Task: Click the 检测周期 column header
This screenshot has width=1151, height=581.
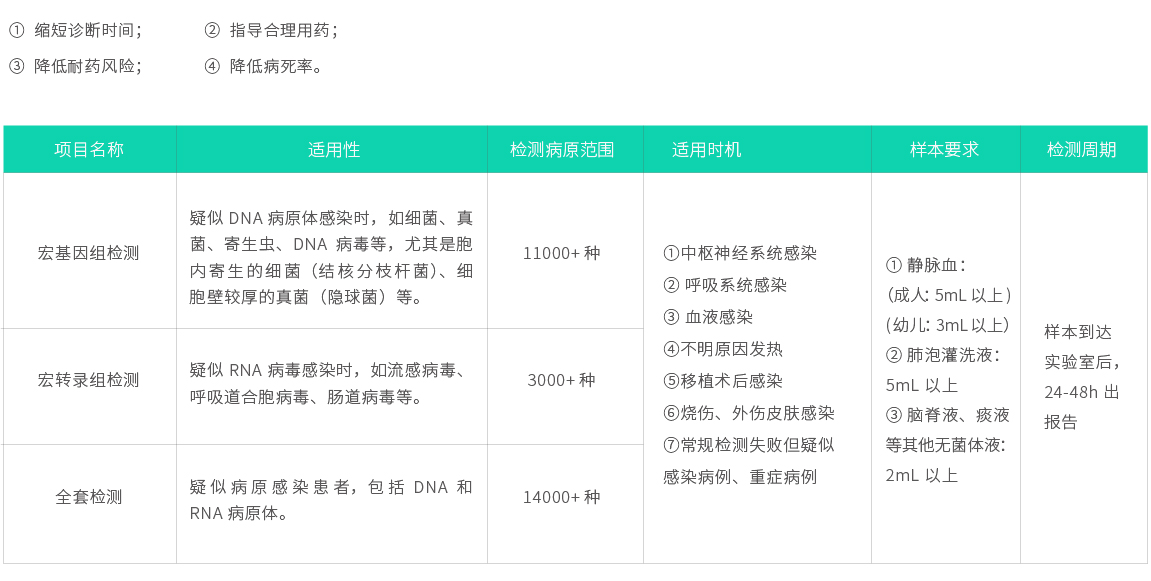Action: pyautogui.click(x=1081, y=150)
